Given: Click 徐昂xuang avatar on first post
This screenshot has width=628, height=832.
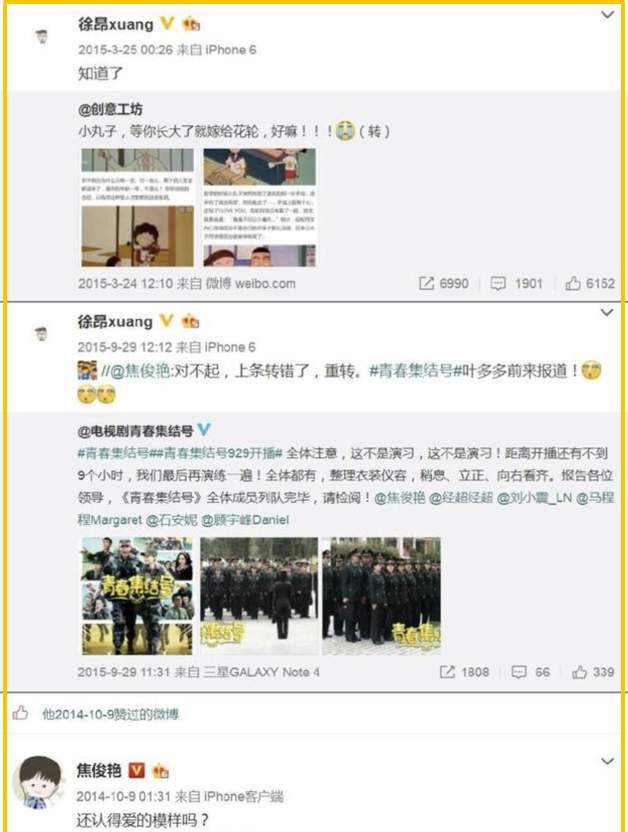Looking at the screenshot, I should (41, 37).
